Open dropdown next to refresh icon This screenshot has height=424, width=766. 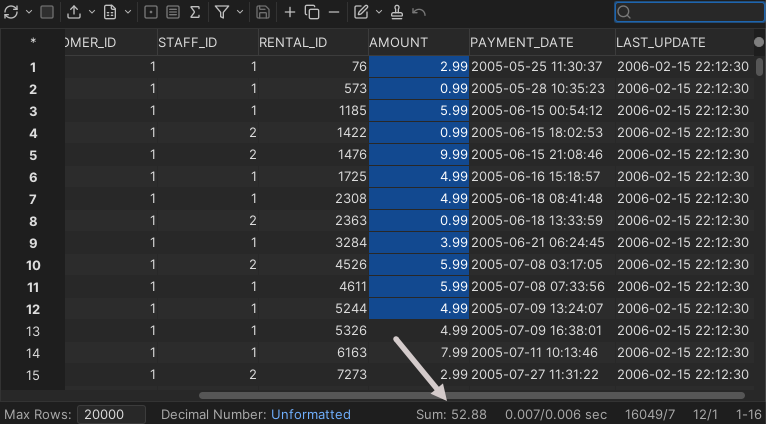[27, 12]
